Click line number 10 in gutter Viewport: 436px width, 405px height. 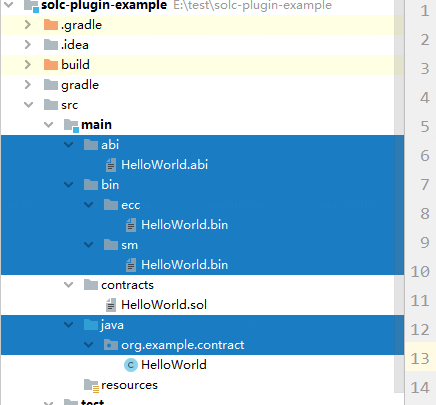(420, 272)
